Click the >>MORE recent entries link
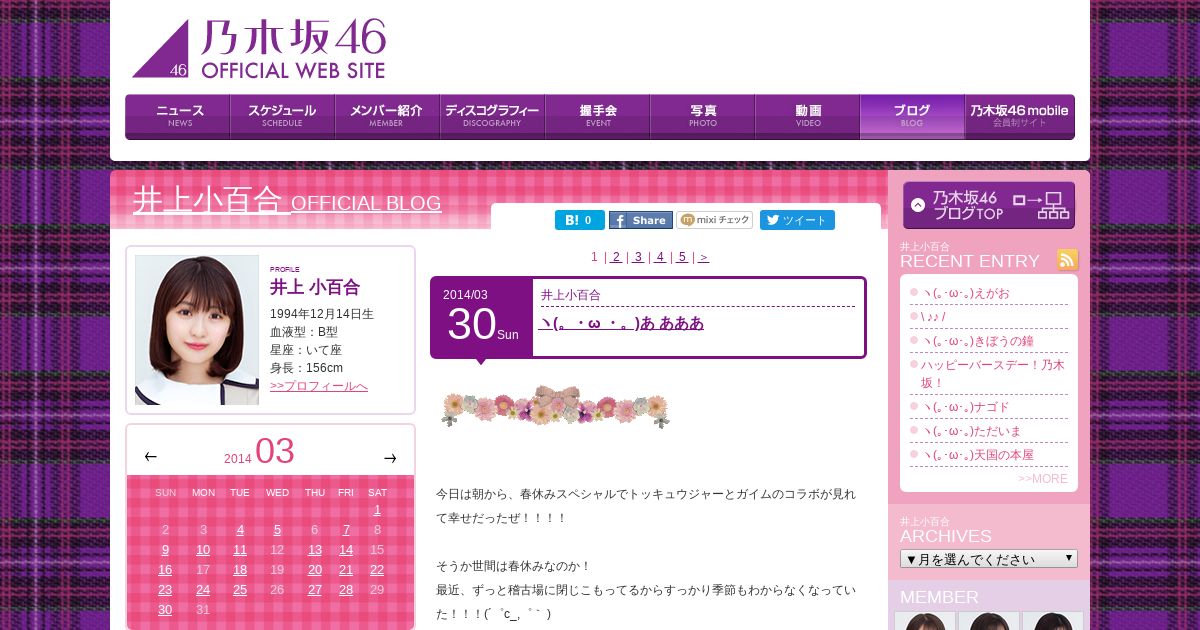 coord(1043,479)
